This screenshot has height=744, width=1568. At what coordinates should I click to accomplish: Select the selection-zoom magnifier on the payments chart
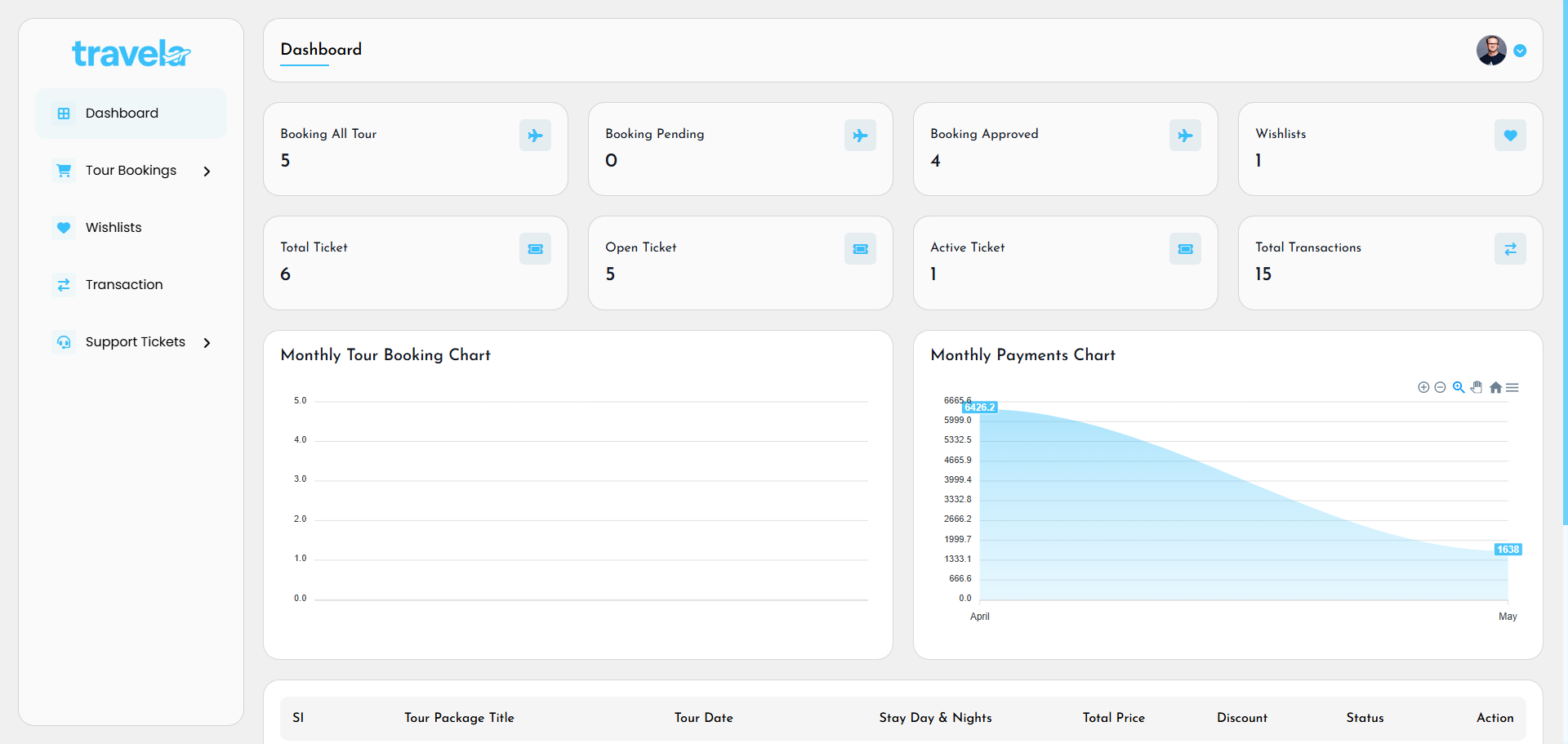pyautogui.click(x=1459, y=387)
